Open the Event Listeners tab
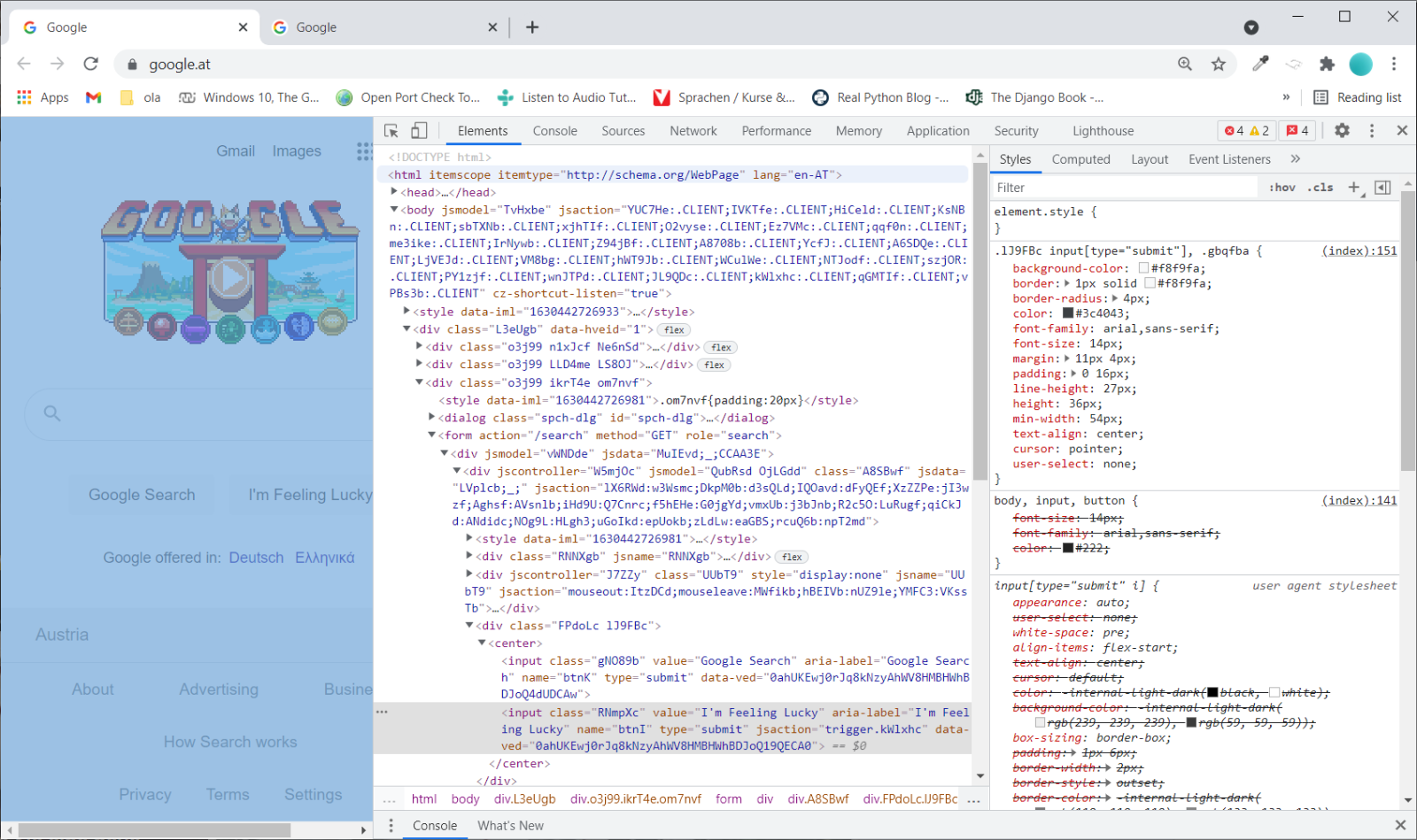 coord(1229,159)
